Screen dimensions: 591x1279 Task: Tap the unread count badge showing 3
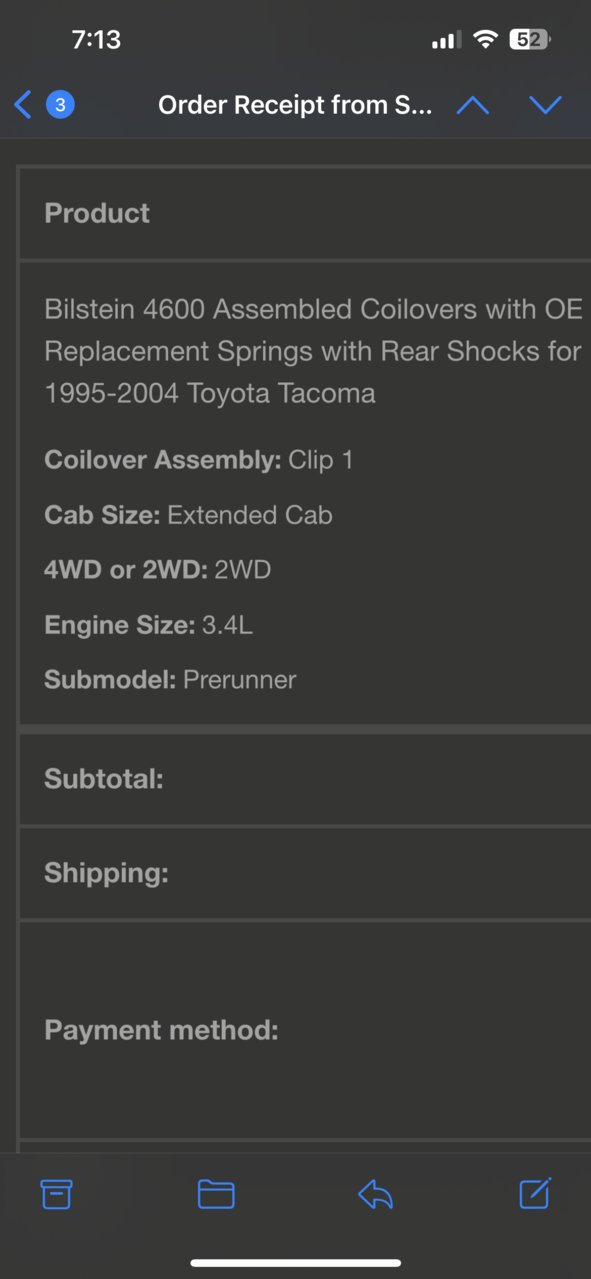point(60,104)
